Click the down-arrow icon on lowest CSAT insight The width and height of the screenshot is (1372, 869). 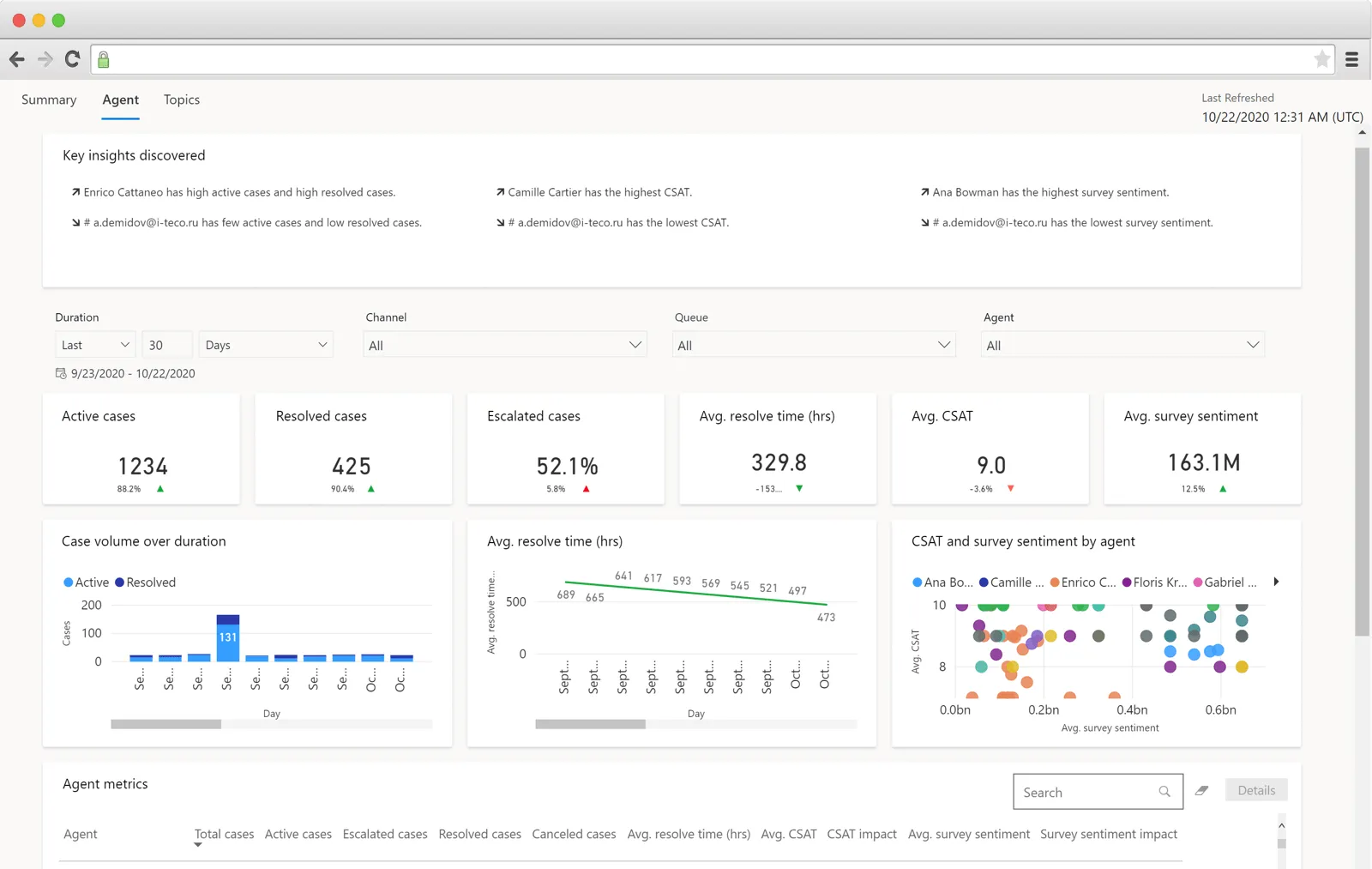[500, 222]
